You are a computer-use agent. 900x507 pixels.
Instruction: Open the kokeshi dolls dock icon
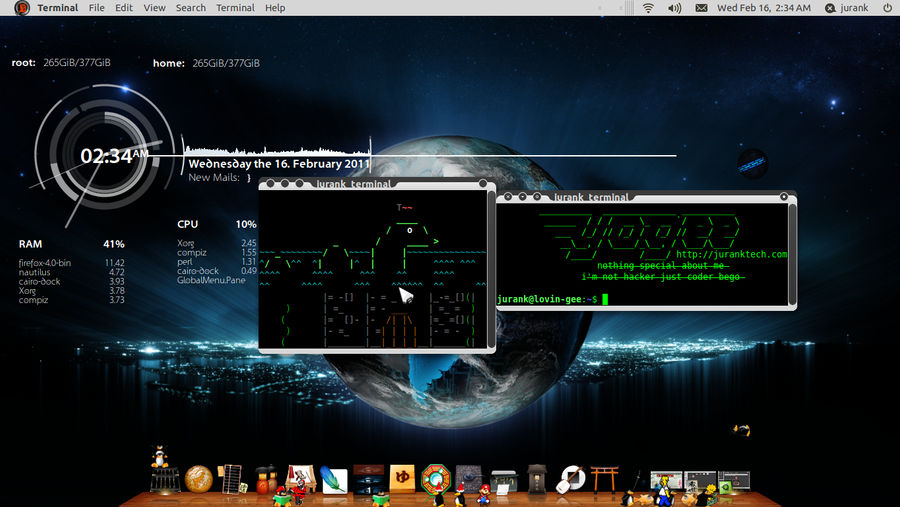[265, 480]
